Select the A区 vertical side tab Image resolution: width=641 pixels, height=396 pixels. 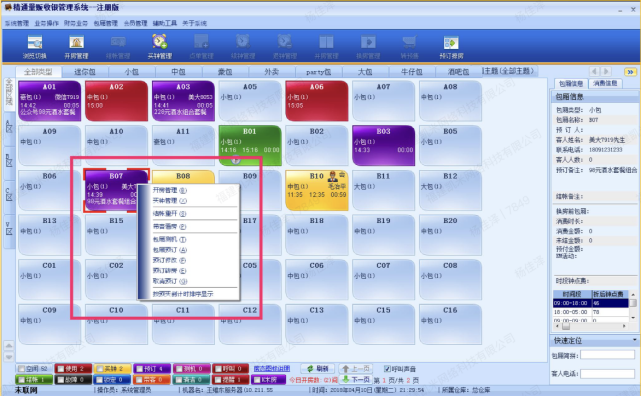[9, 128]
